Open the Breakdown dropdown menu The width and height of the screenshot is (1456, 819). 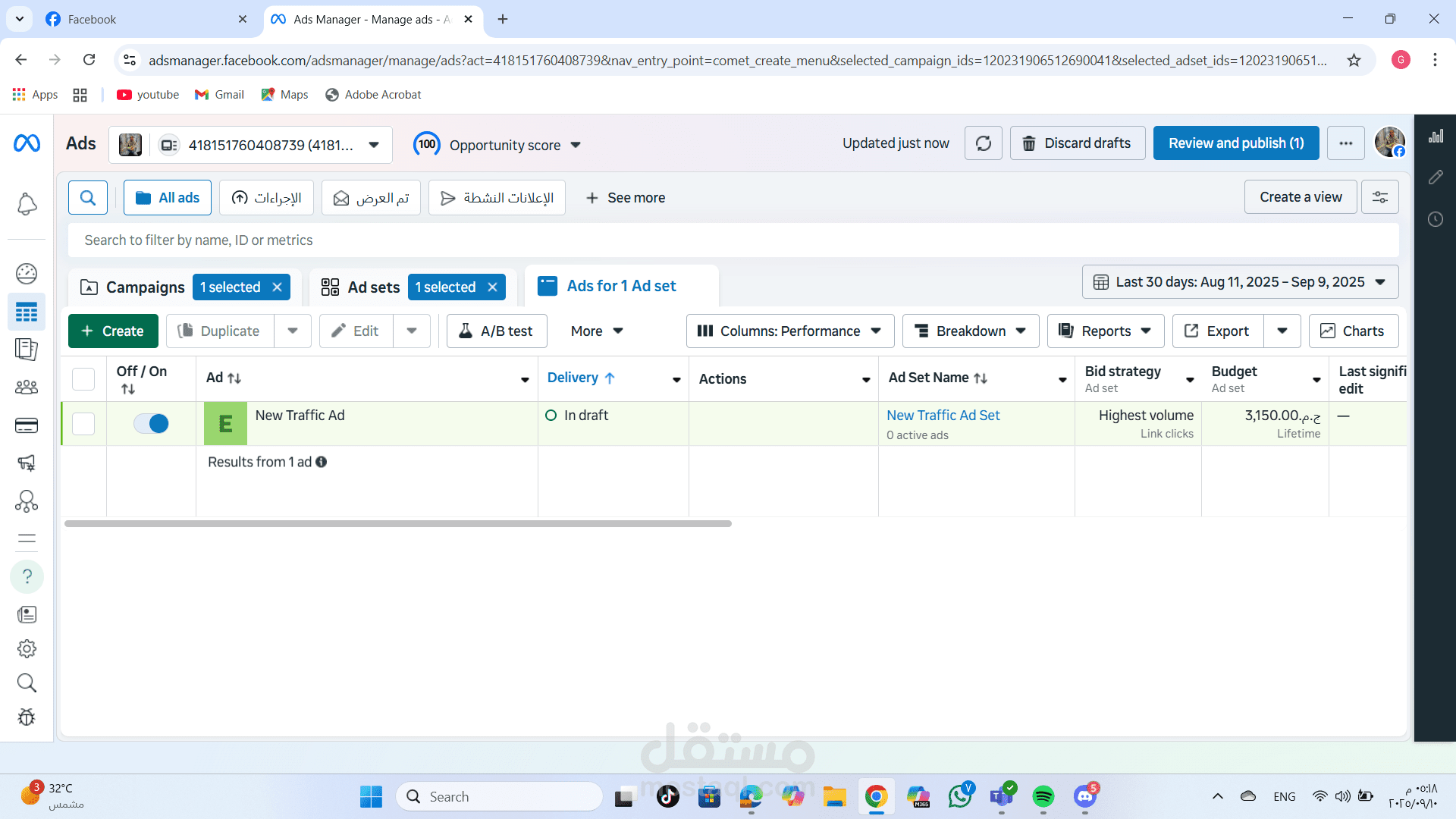click(970, 331)
